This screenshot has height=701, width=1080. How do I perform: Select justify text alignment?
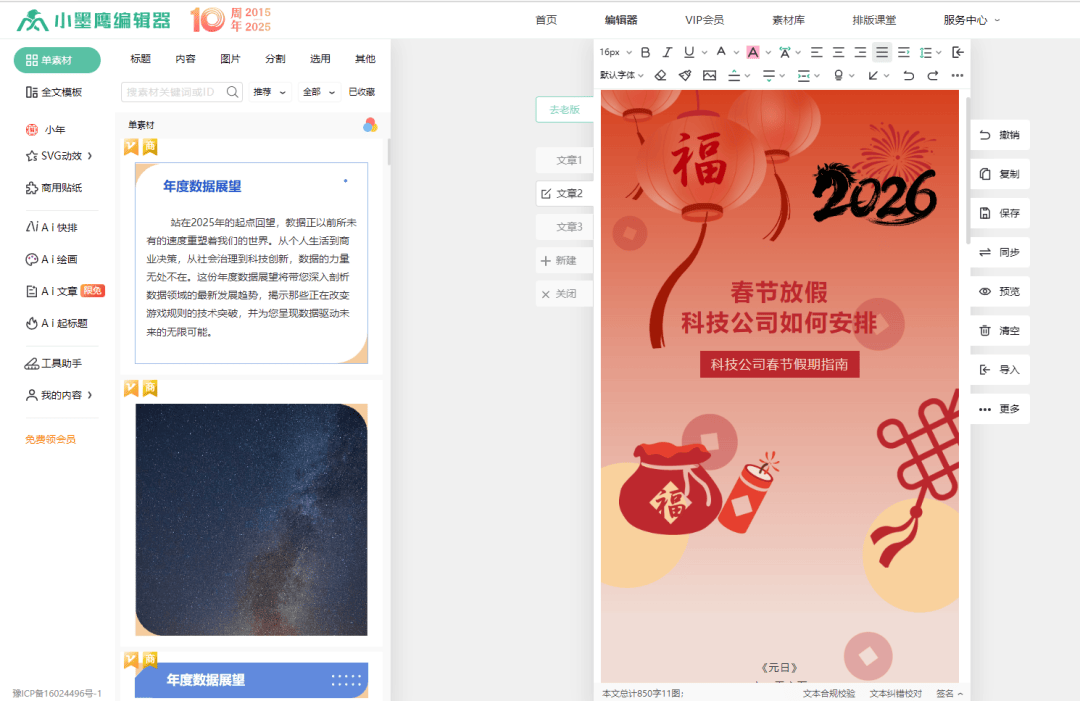point(881,52)
